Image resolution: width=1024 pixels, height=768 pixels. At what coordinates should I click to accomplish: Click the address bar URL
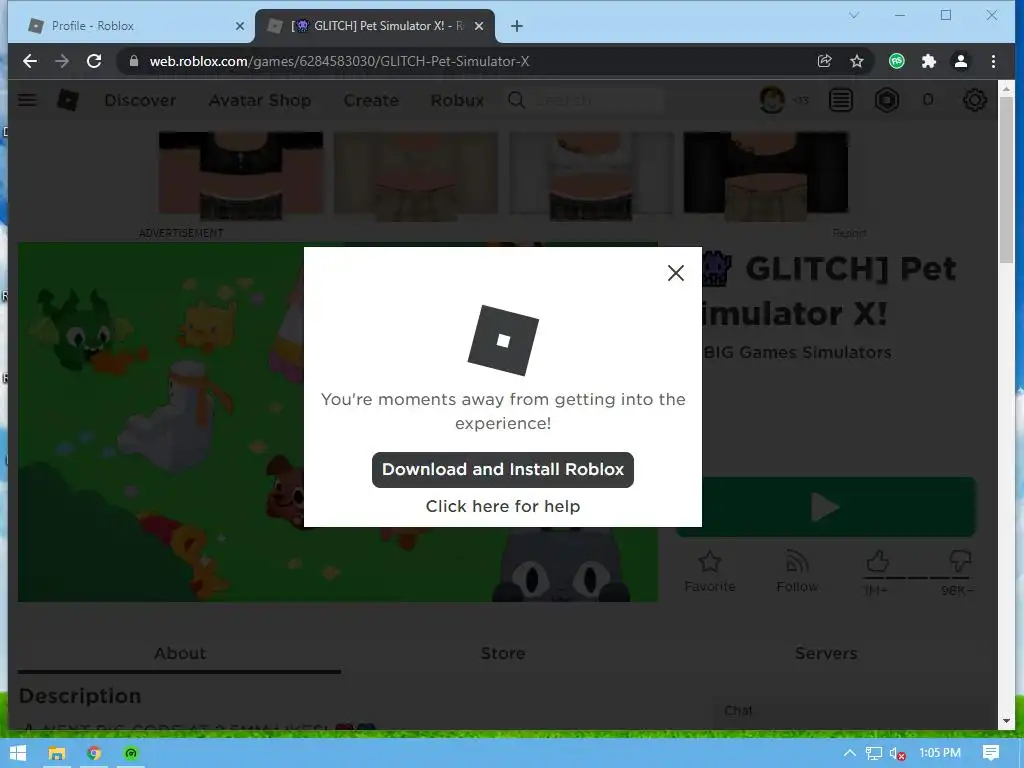pyautogui.click(x=339, y=61)
